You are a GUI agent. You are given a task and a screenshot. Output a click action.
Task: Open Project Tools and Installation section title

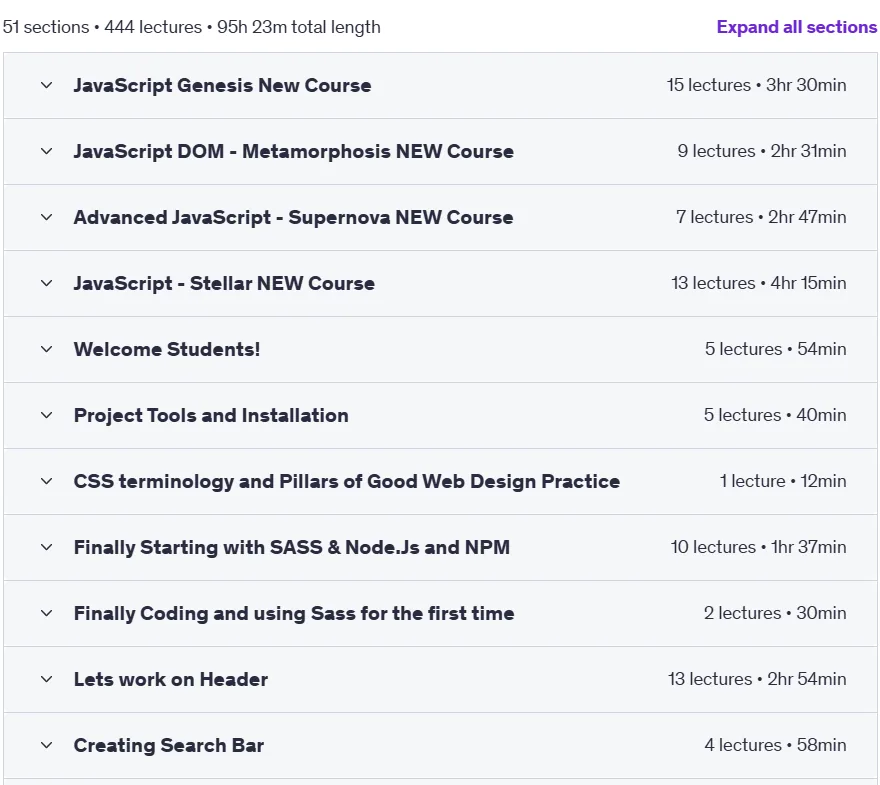point(211,415)
